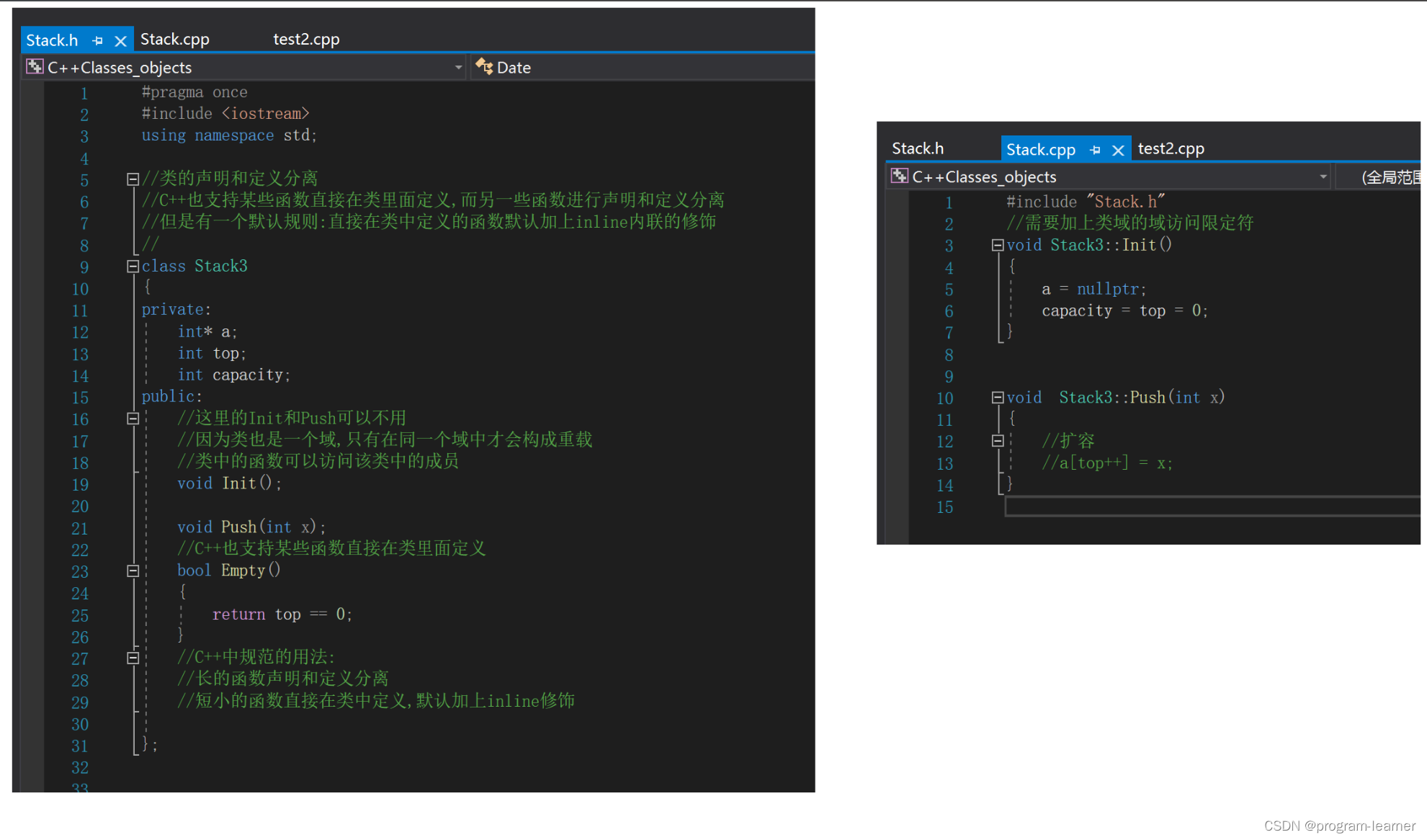Click 'using namespace std;' line

[229, 135]
